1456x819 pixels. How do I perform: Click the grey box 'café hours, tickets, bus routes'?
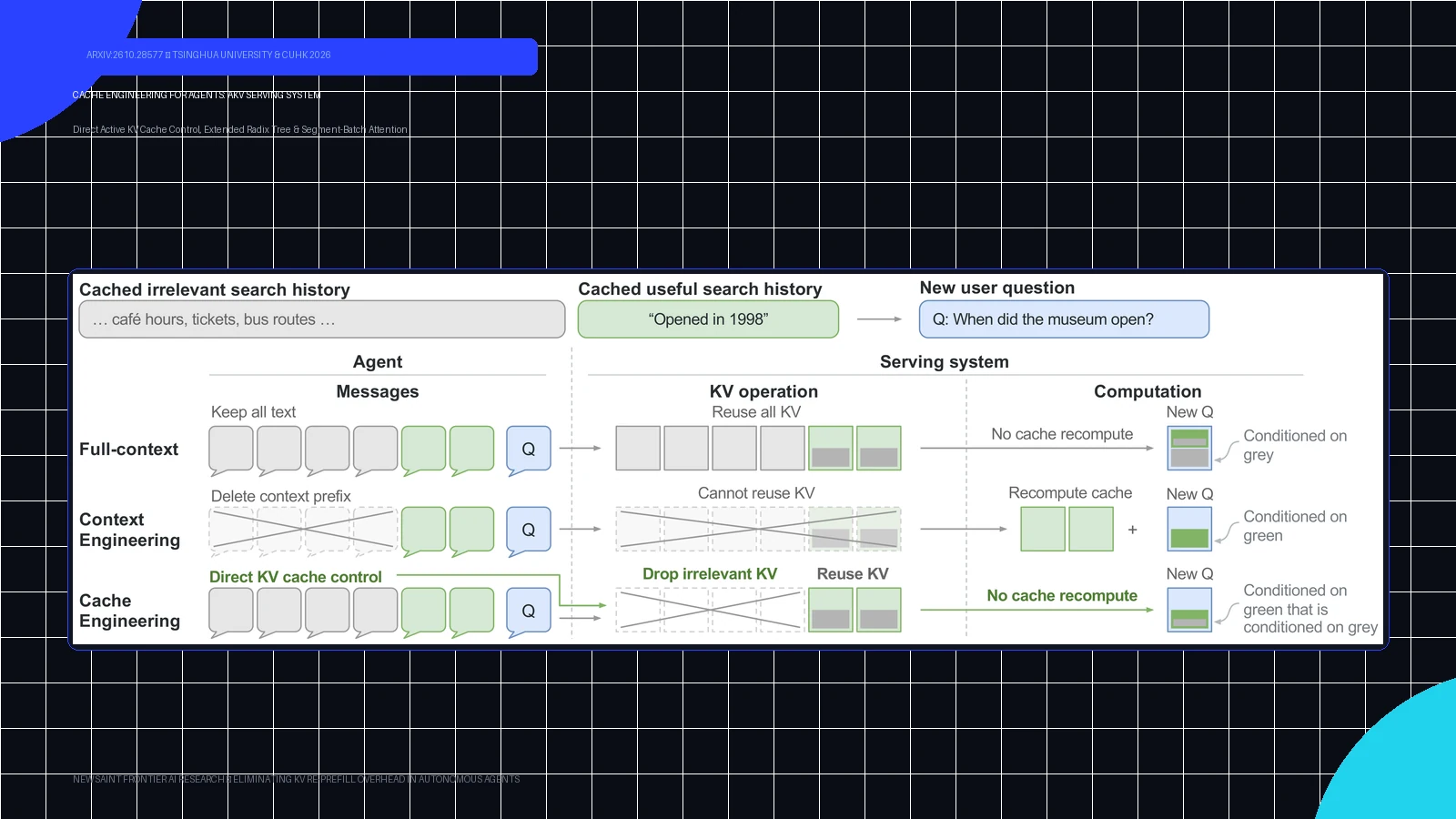[x=322, y=319]
